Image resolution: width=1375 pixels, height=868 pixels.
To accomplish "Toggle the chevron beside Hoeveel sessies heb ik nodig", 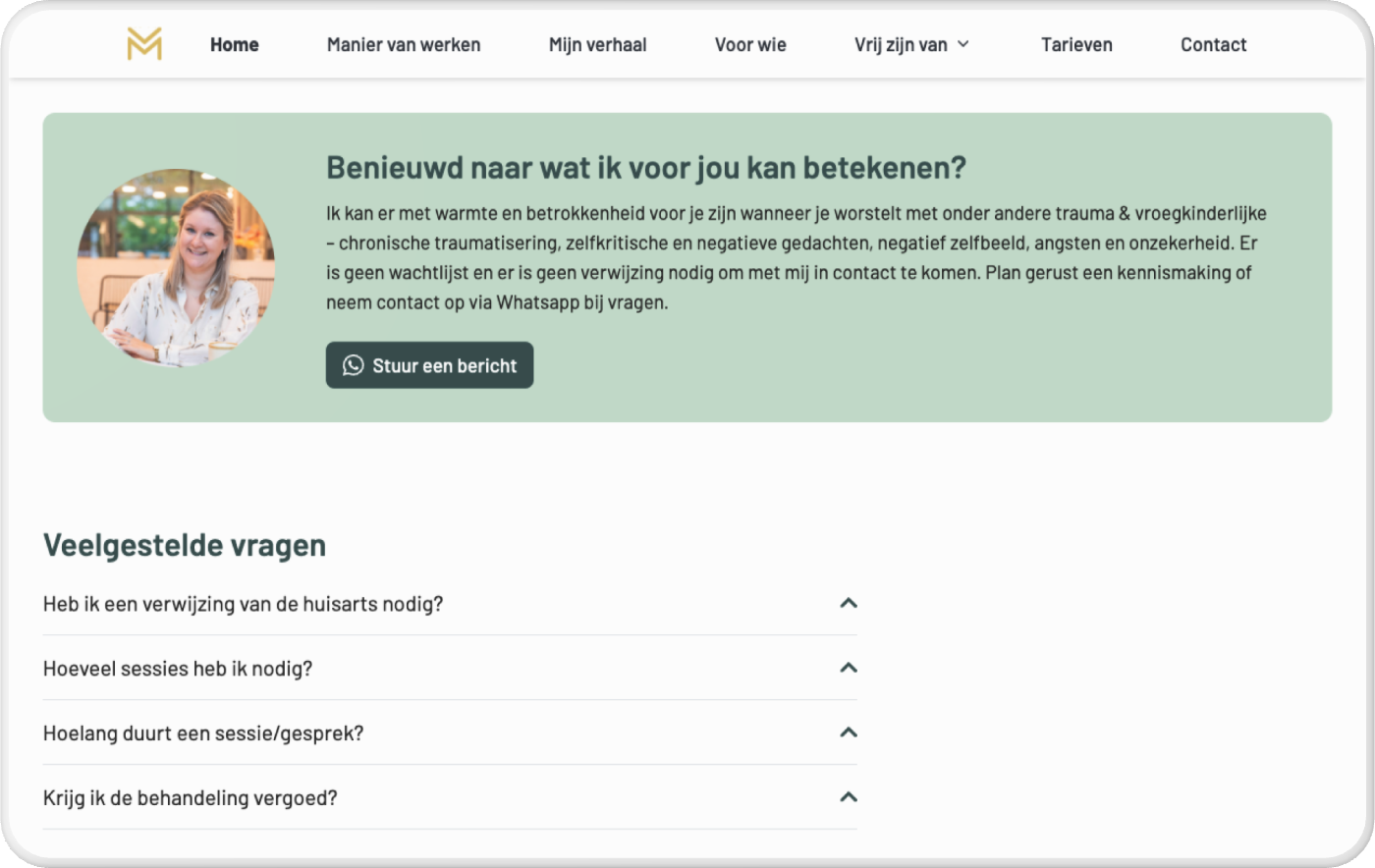I will 849,668.
